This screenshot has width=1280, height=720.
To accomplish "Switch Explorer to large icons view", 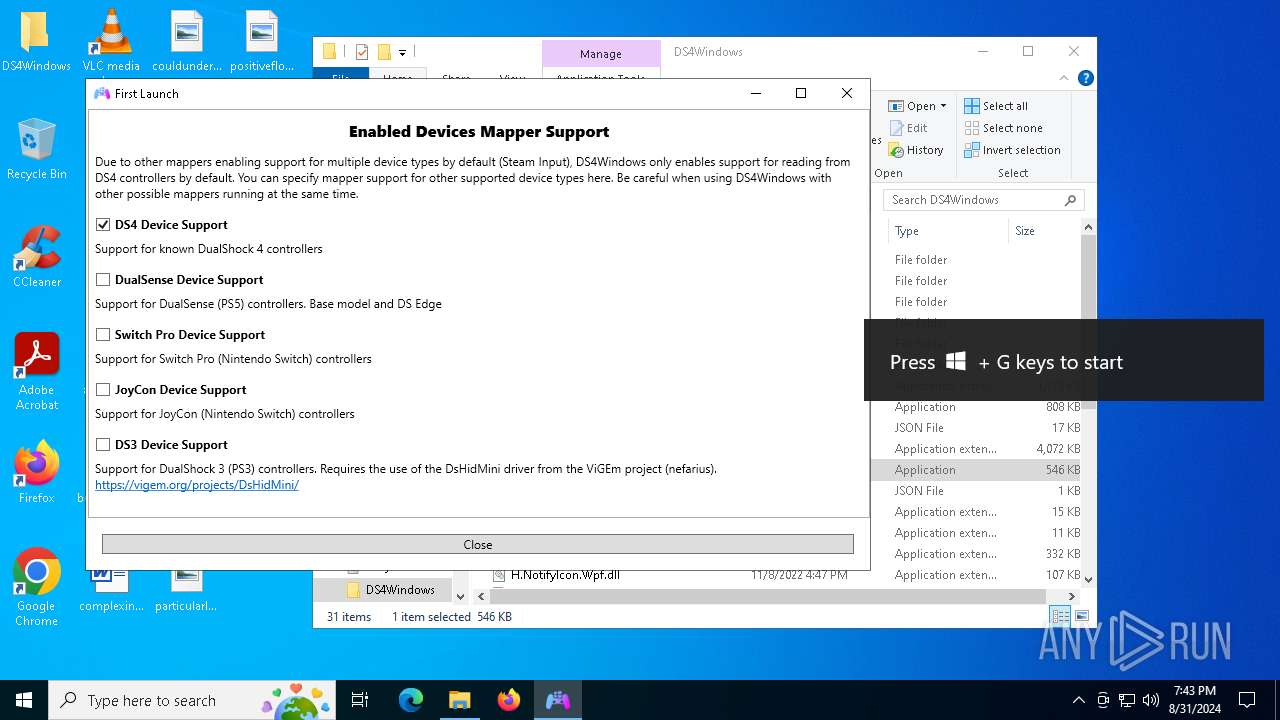I will pyautogui.click(x=1081, y=616).
